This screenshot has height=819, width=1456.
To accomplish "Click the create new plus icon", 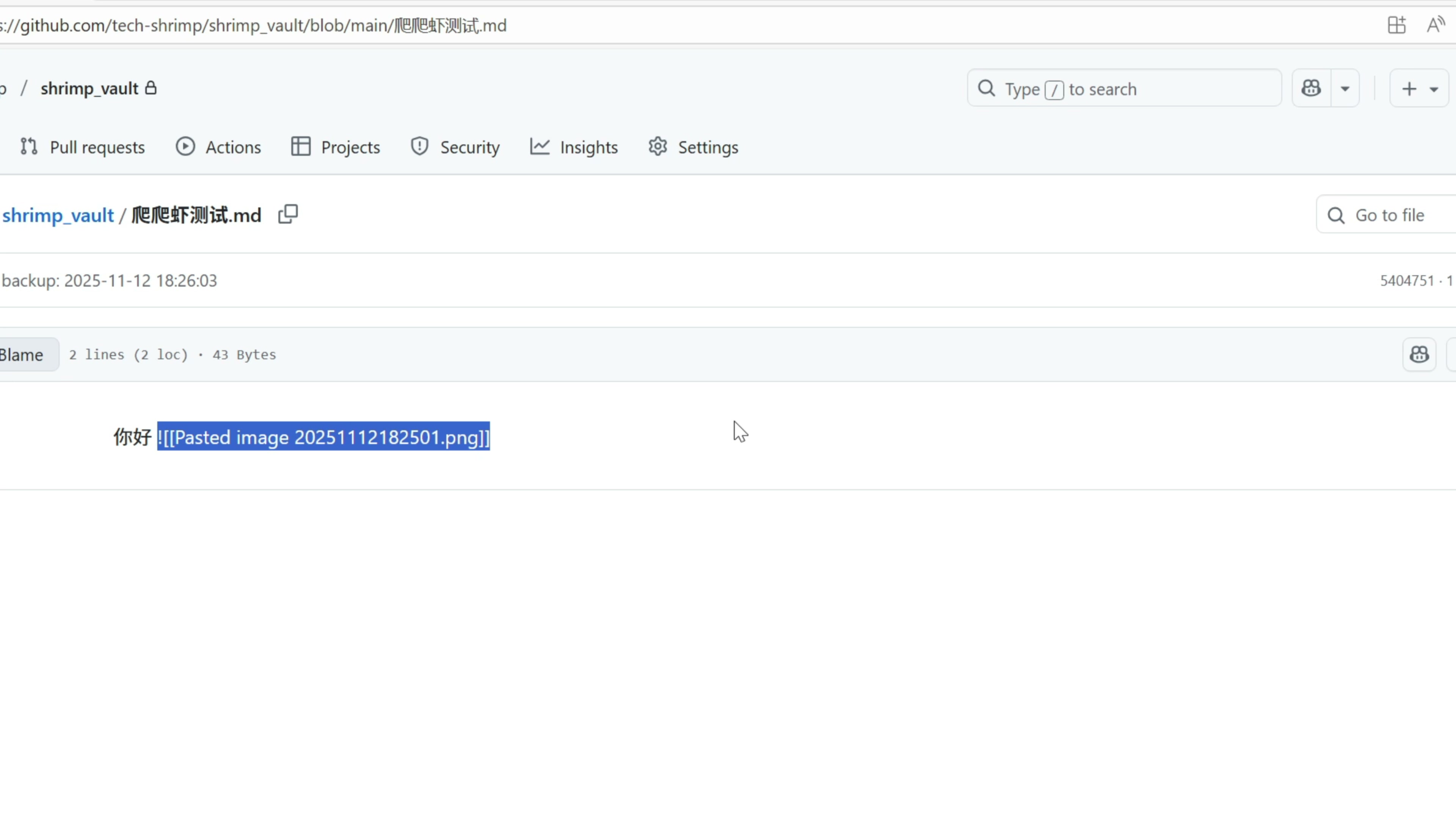I will click(x=1409, y=89).
